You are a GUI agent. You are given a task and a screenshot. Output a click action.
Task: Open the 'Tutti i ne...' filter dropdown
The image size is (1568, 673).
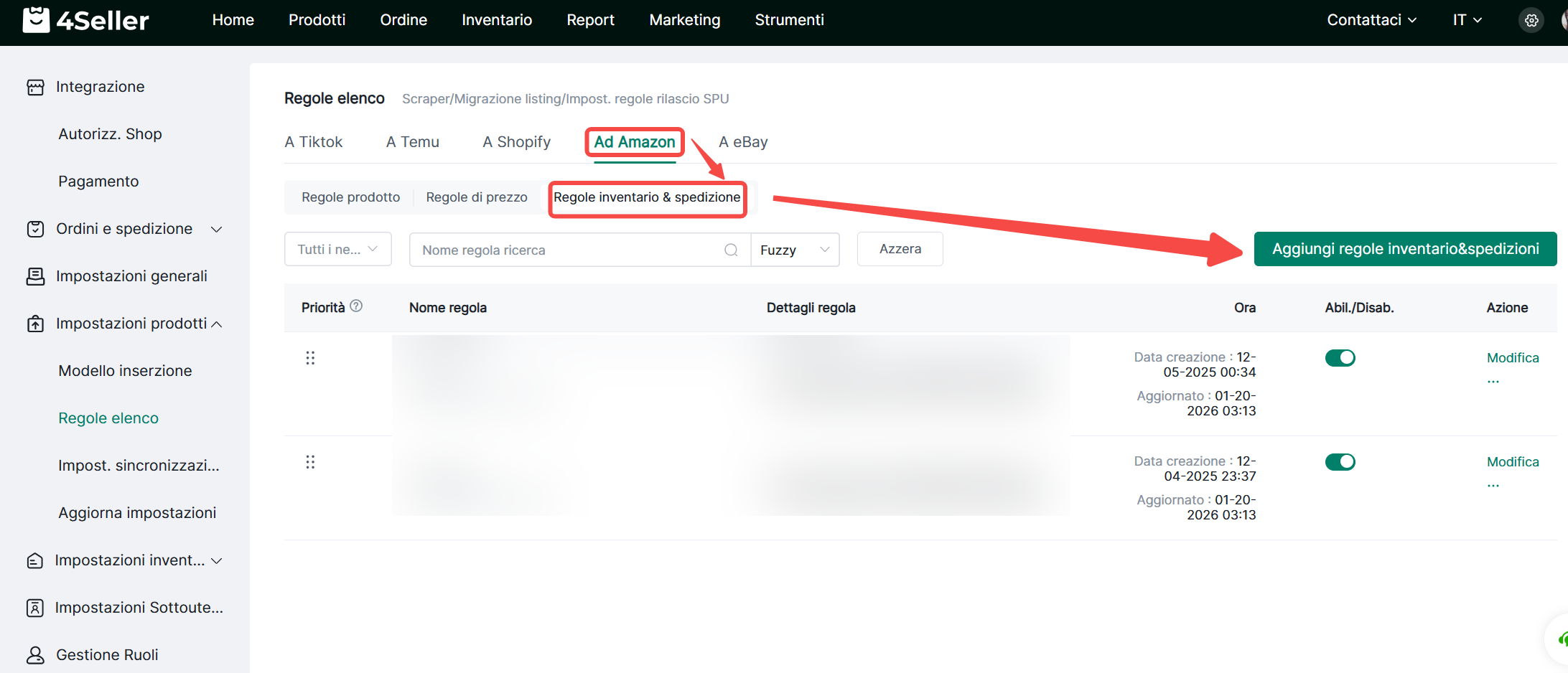337,249
